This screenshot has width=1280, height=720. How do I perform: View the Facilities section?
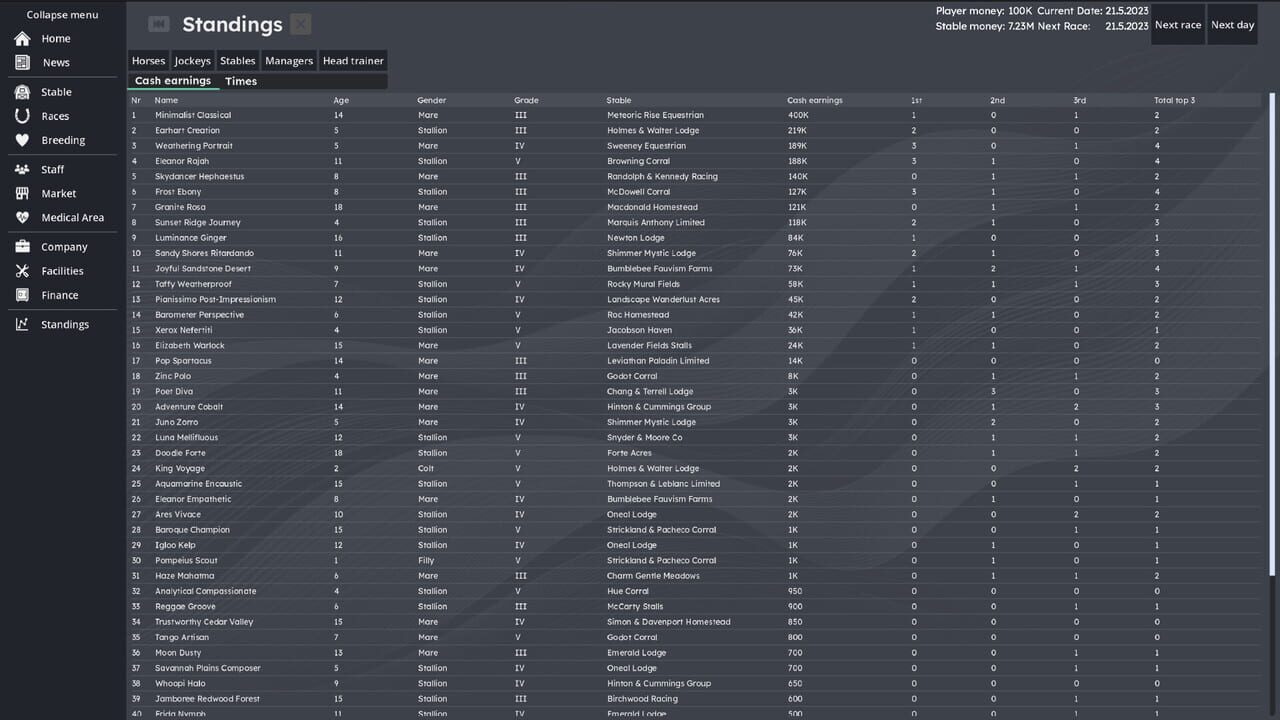click(63, 271)
